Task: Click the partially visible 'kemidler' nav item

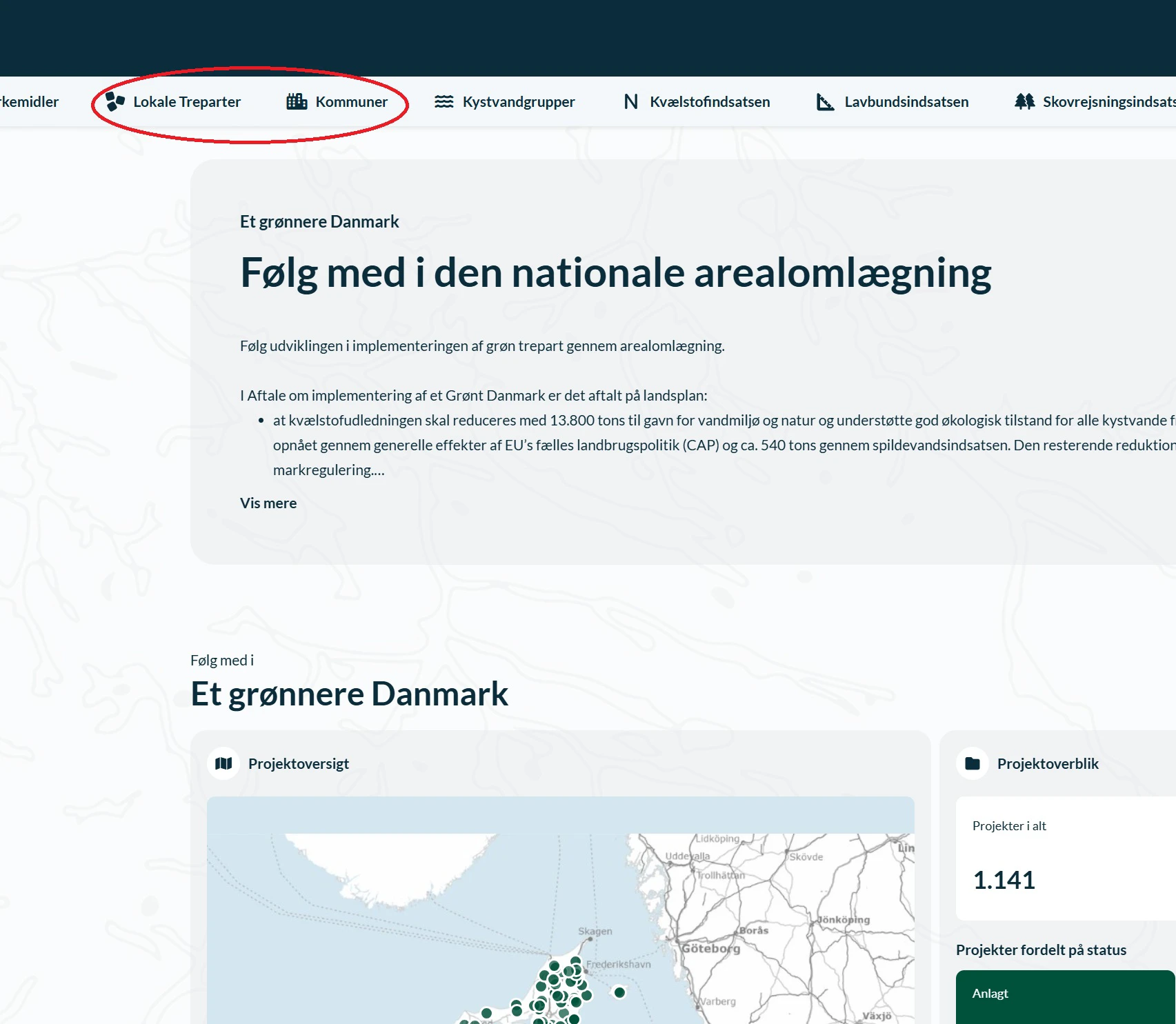Action: click(x=29, y=102)
